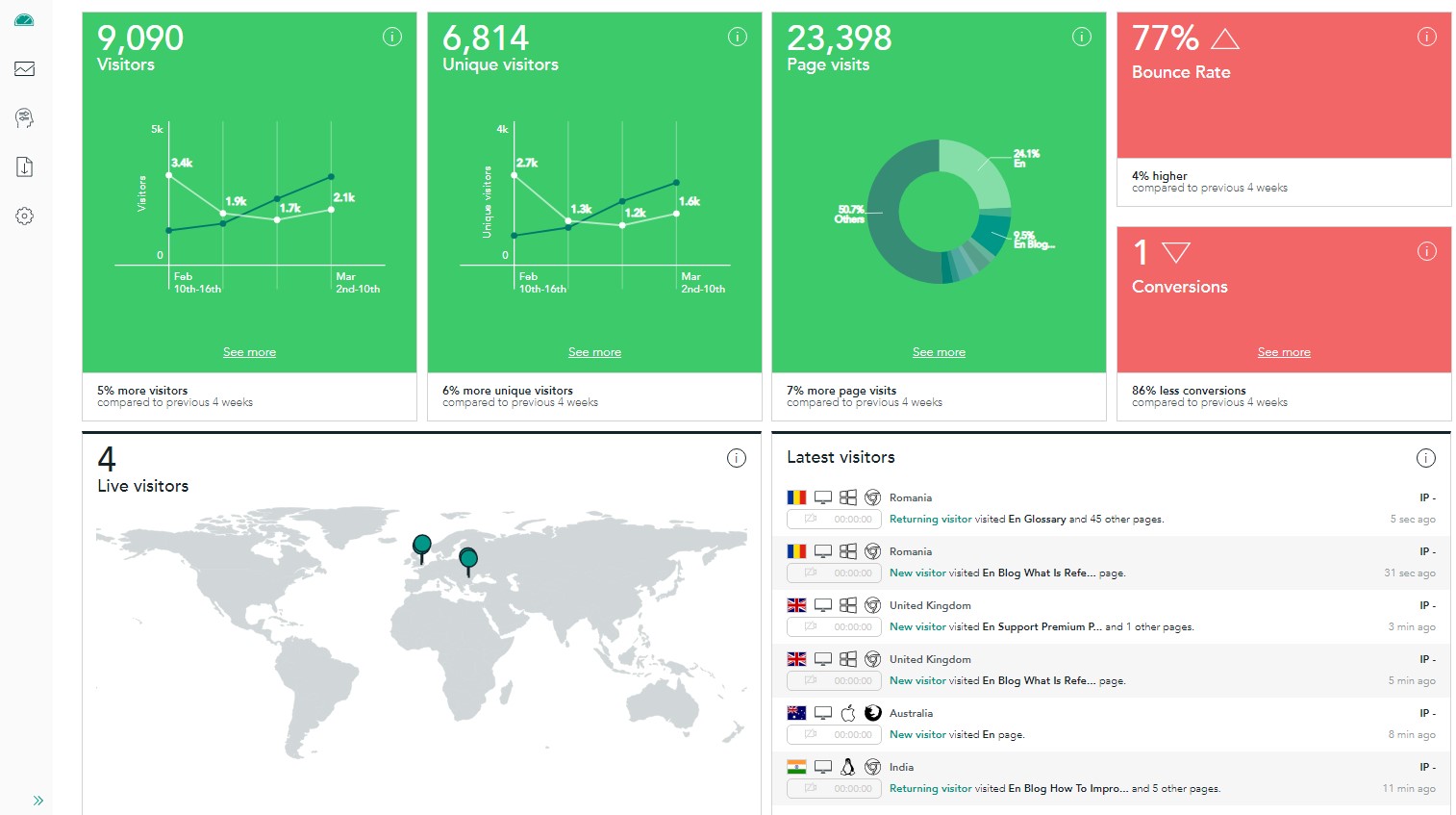
Task: Open the Dashboard gauge icon in sidebar
Action: click(x=24, y=19)
